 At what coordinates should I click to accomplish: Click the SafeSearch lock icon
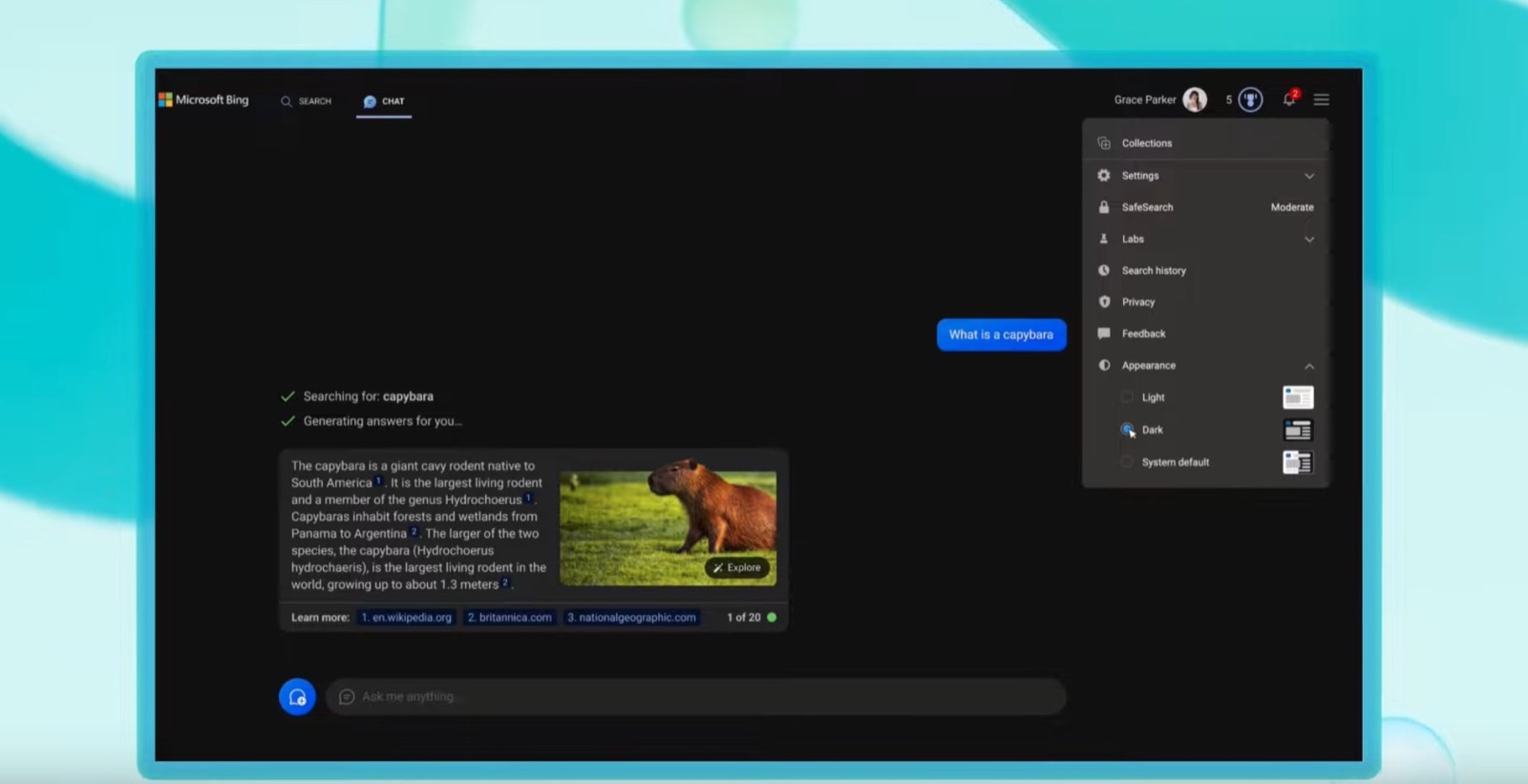click(x=1104, y=207)
